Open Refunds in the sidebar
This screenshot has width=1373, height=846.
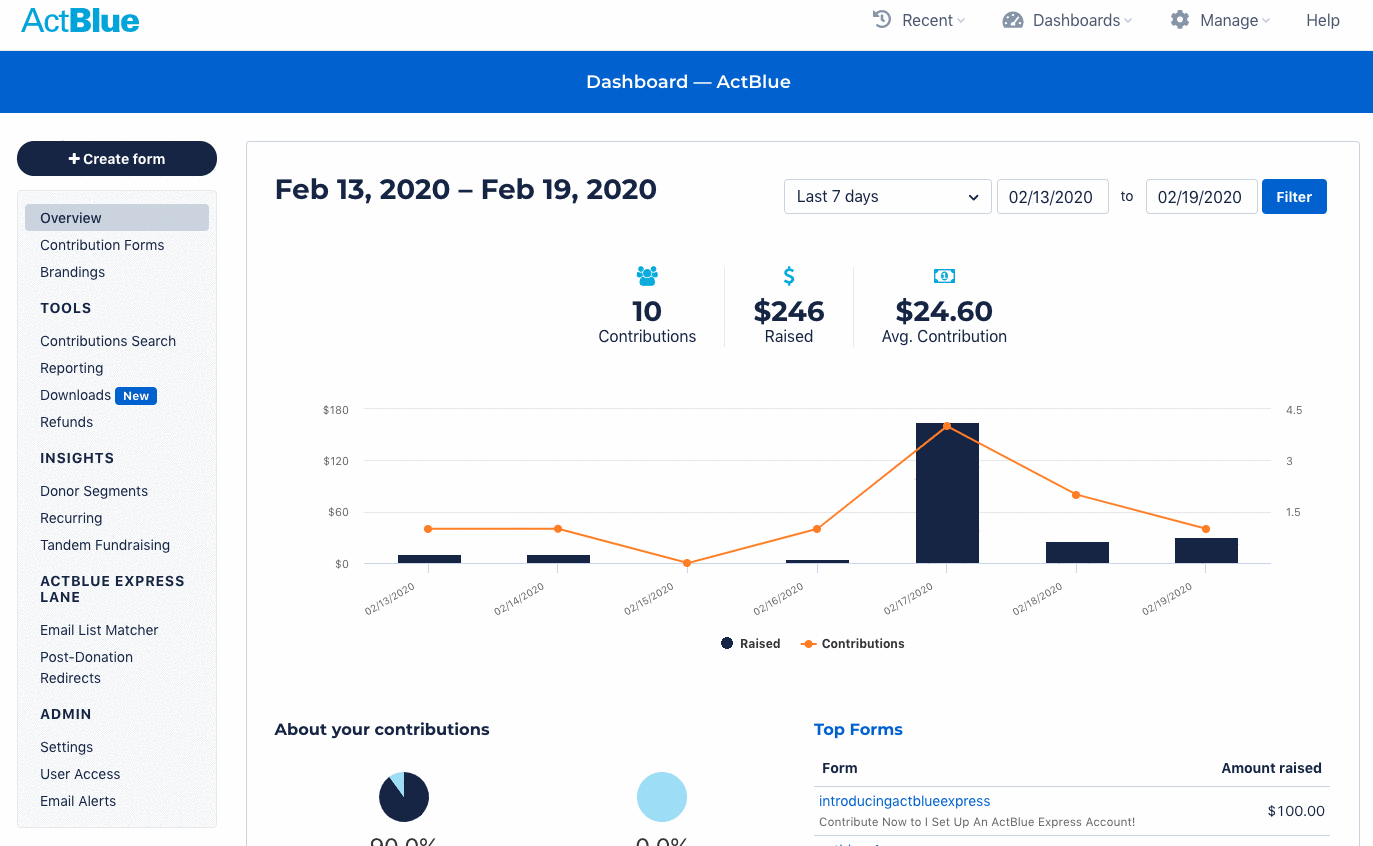(x=66, y=422)
